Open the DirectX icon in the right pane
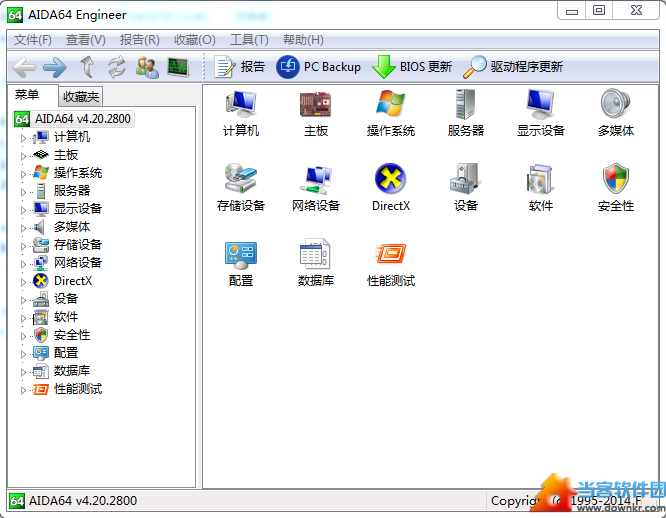Screen dimensions: 666x518 390,178
